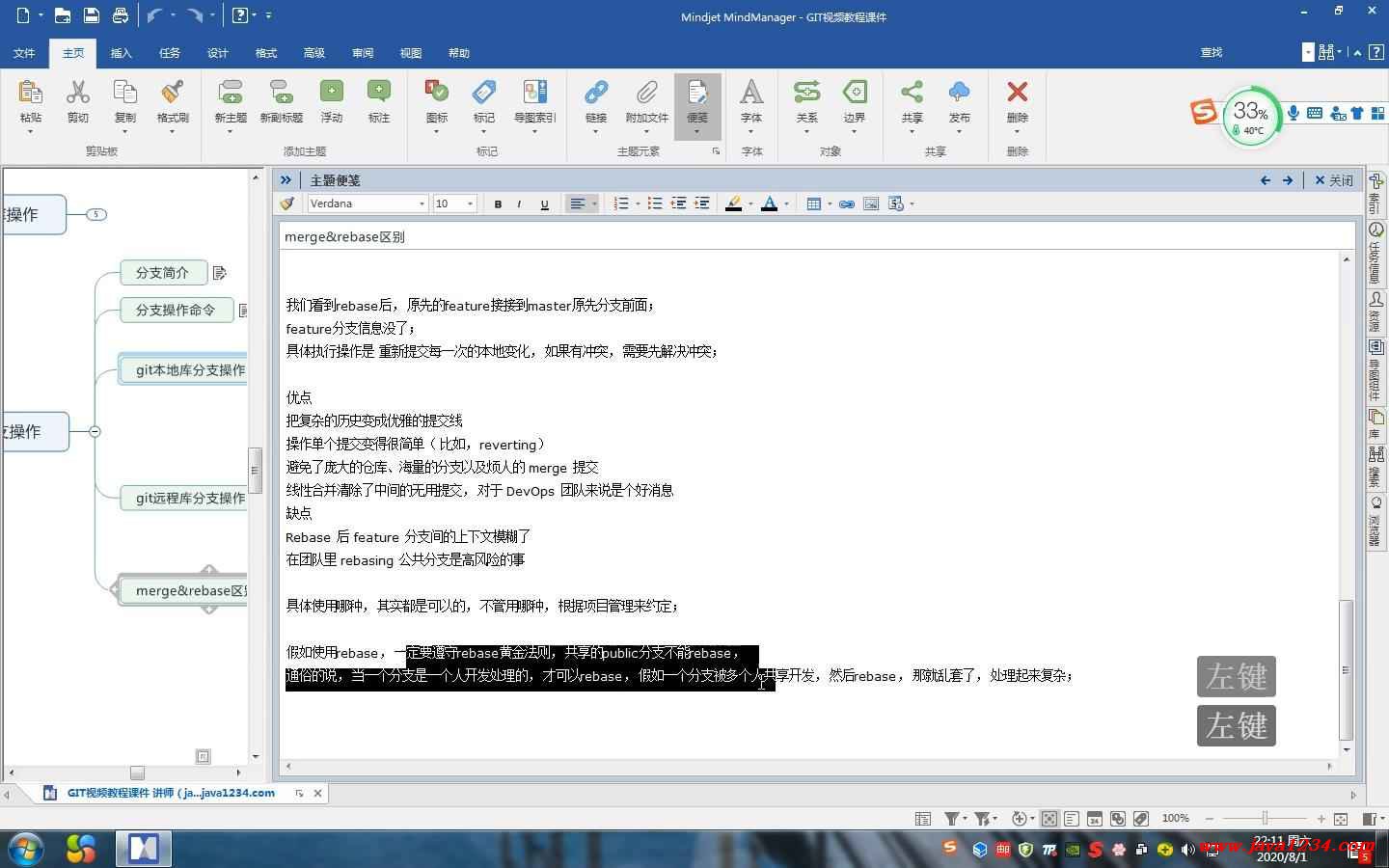Open the paragraph alignment dropdown arrow
Viewport: 1389px width, 868px height.
click(594, 204)
